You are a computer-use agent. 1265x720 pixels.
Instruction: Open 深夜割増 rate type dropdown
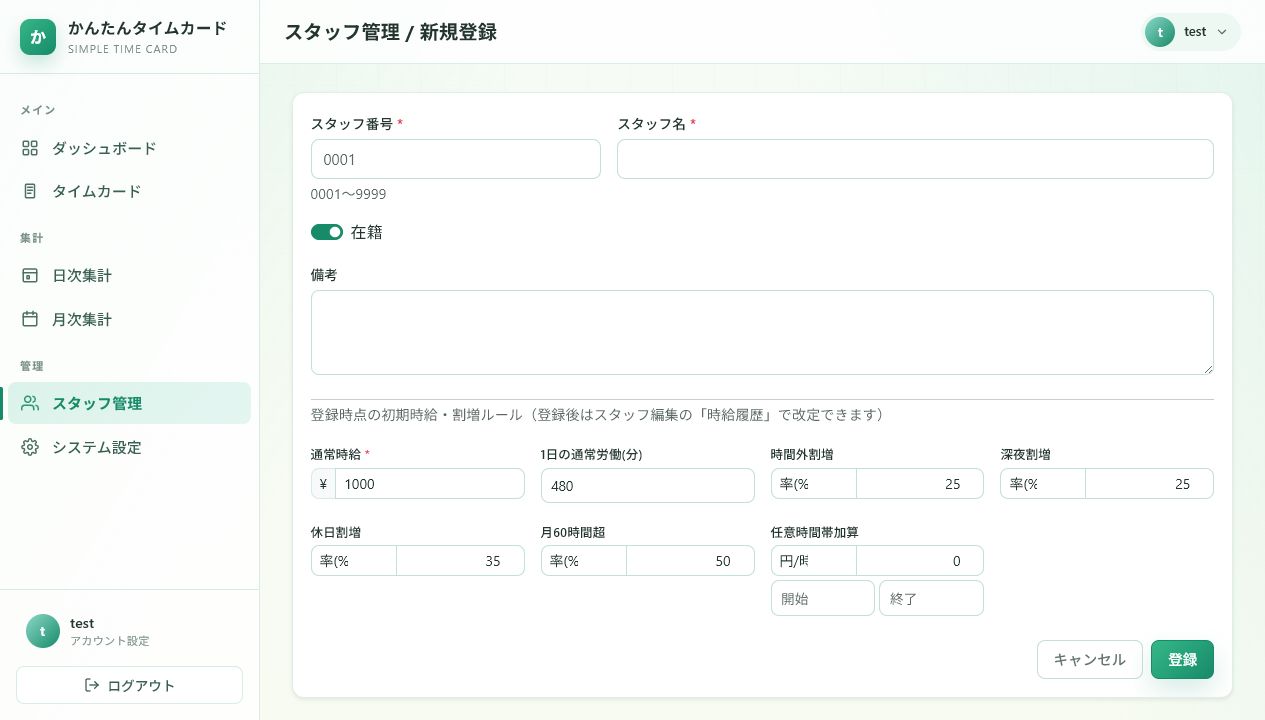pyautogui.click(x=1043, y=484)
